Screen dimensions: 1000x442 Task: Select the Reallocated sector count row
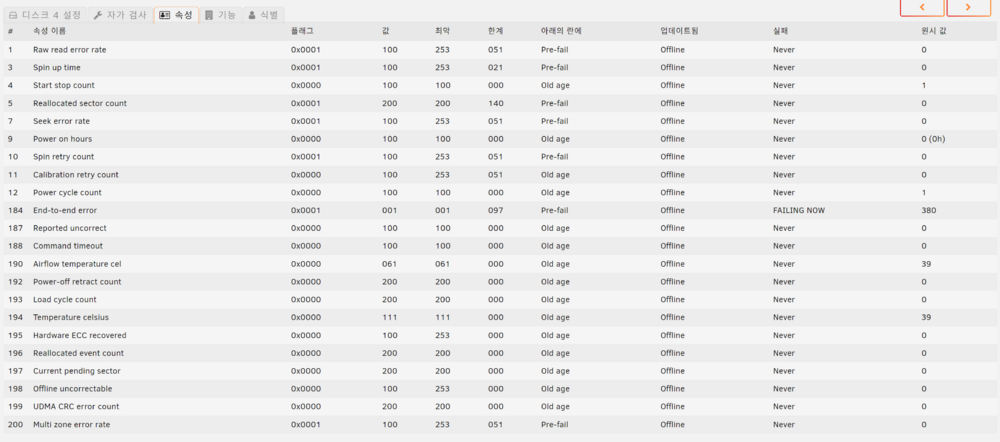(x=499, y=103)
